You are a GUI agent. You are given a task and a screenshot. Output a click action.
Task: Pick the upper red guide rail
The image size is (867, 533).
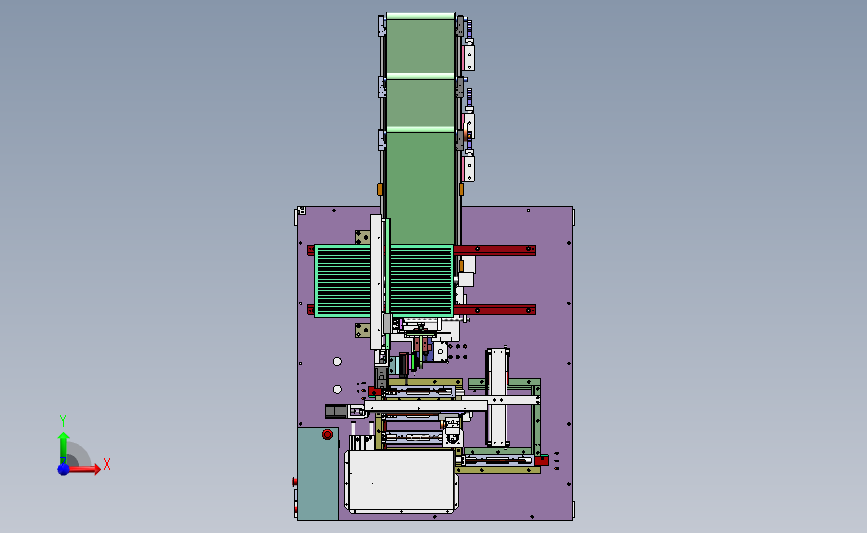pos(495,250)
